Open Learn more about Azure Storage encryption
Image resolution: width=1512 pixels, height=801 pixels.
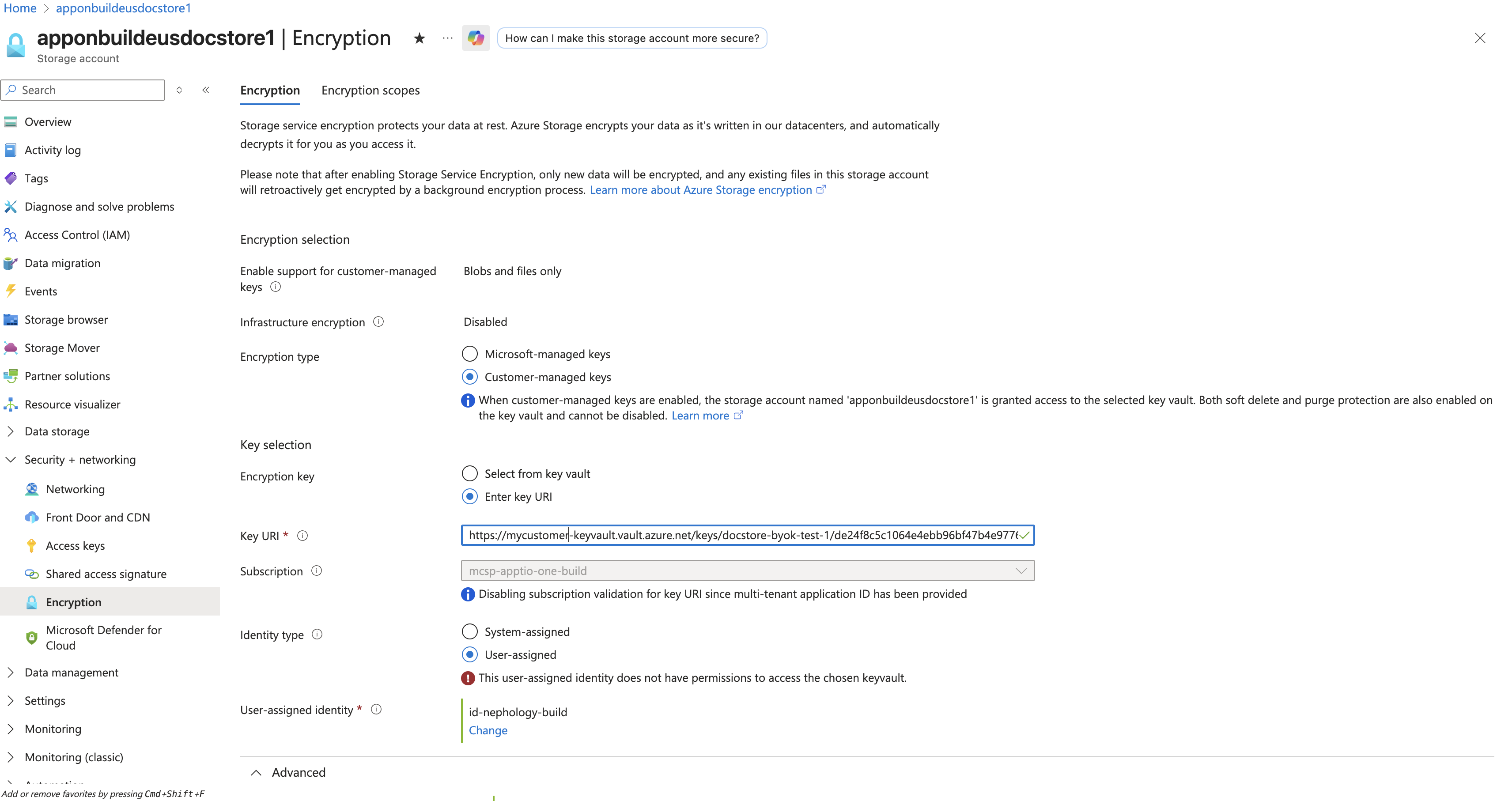click(701, 189)
